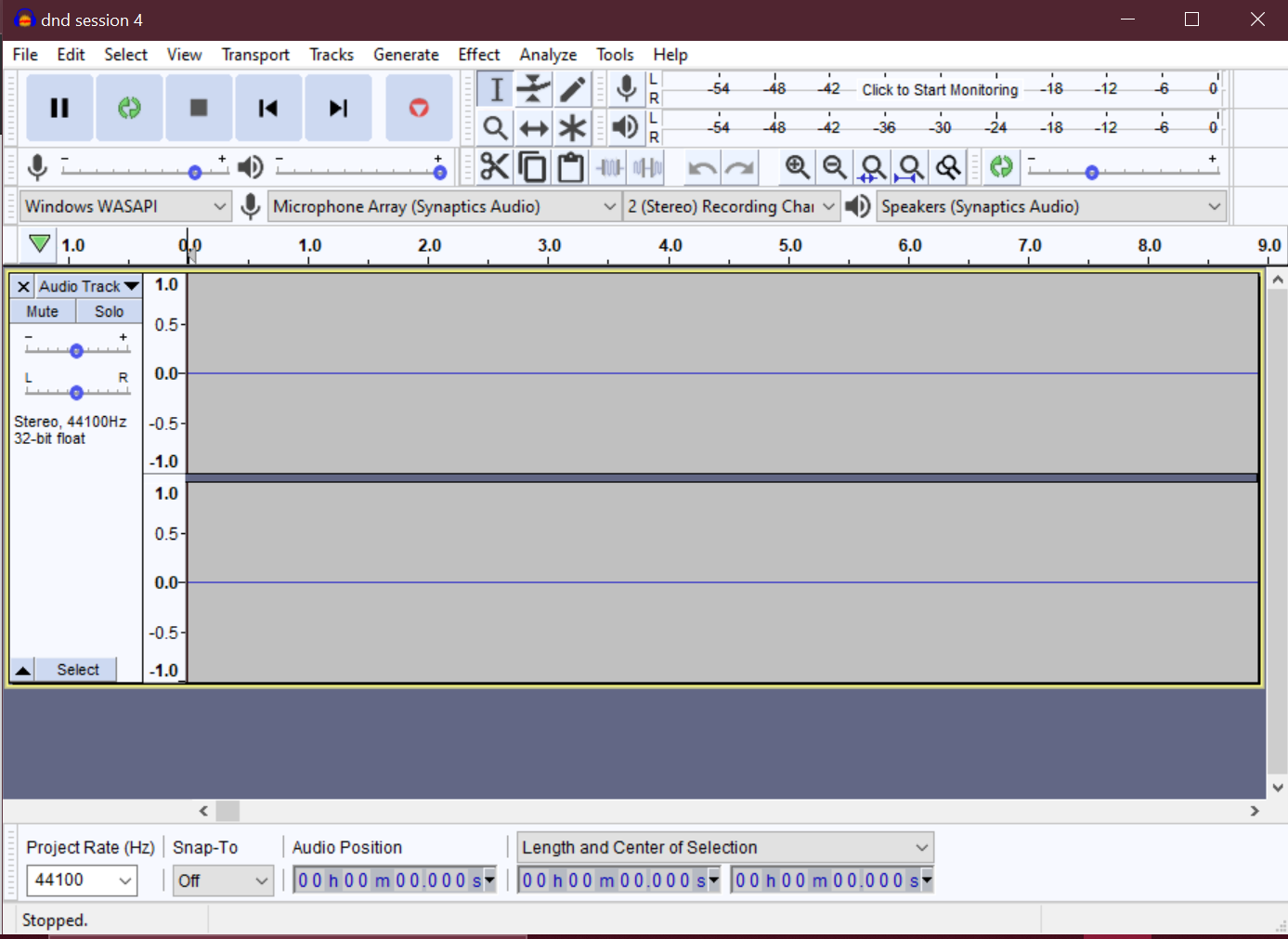The image size is (1288, 939).
Task: Toggle Solo on the Audio Track
Action: tap(109, 311)
